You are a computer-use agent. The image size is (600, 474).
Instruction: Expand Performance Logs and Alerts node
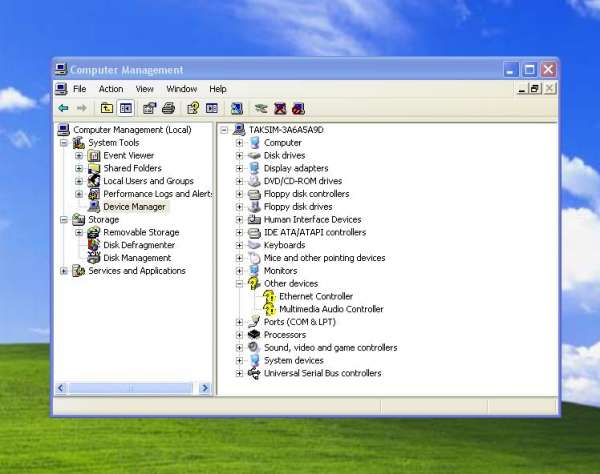79,194
